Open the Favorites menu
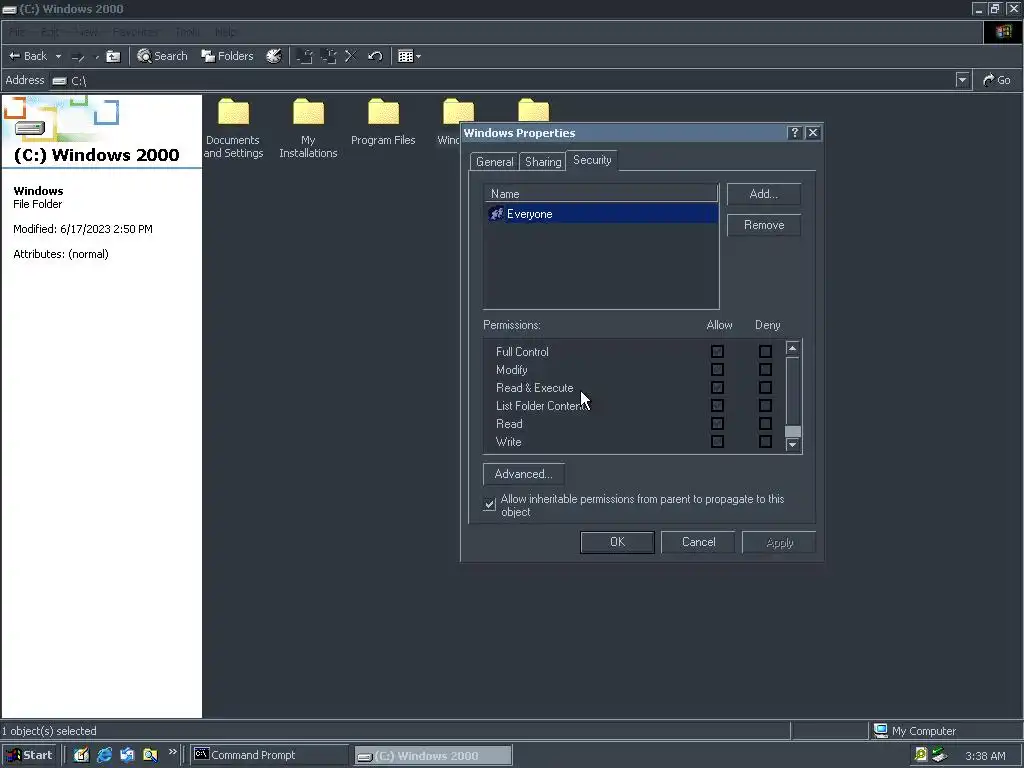 pos(135,32)
